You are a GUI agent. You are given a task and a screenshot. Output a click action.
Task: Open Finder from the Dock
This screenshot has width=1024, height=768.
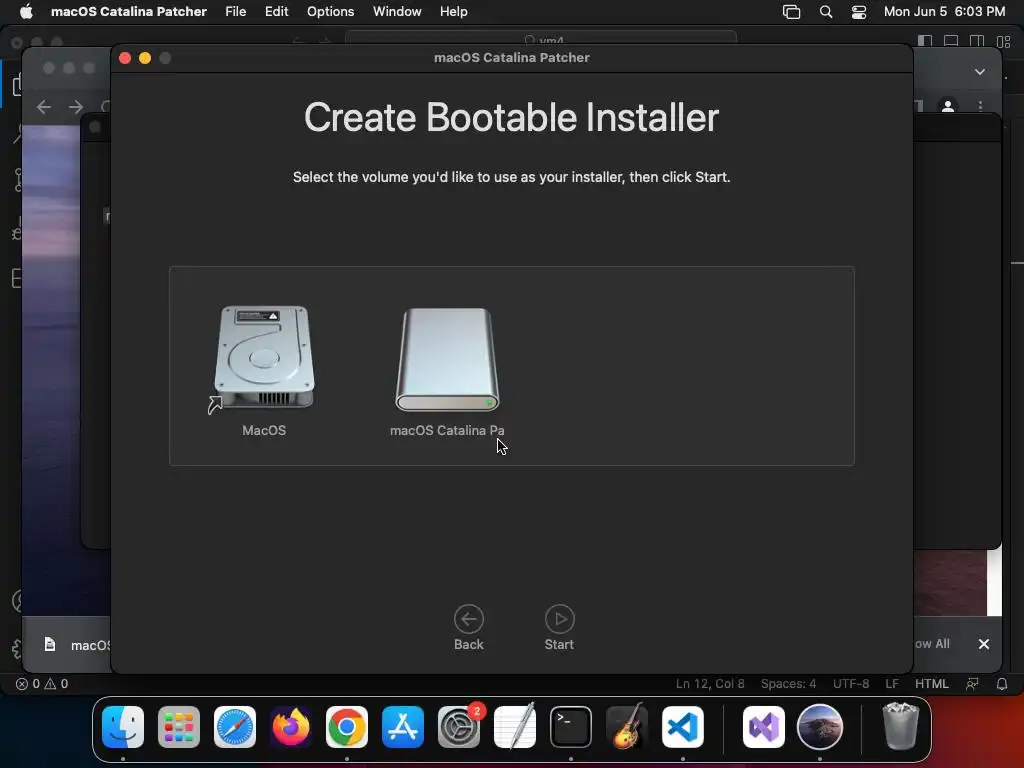point(123,727)
